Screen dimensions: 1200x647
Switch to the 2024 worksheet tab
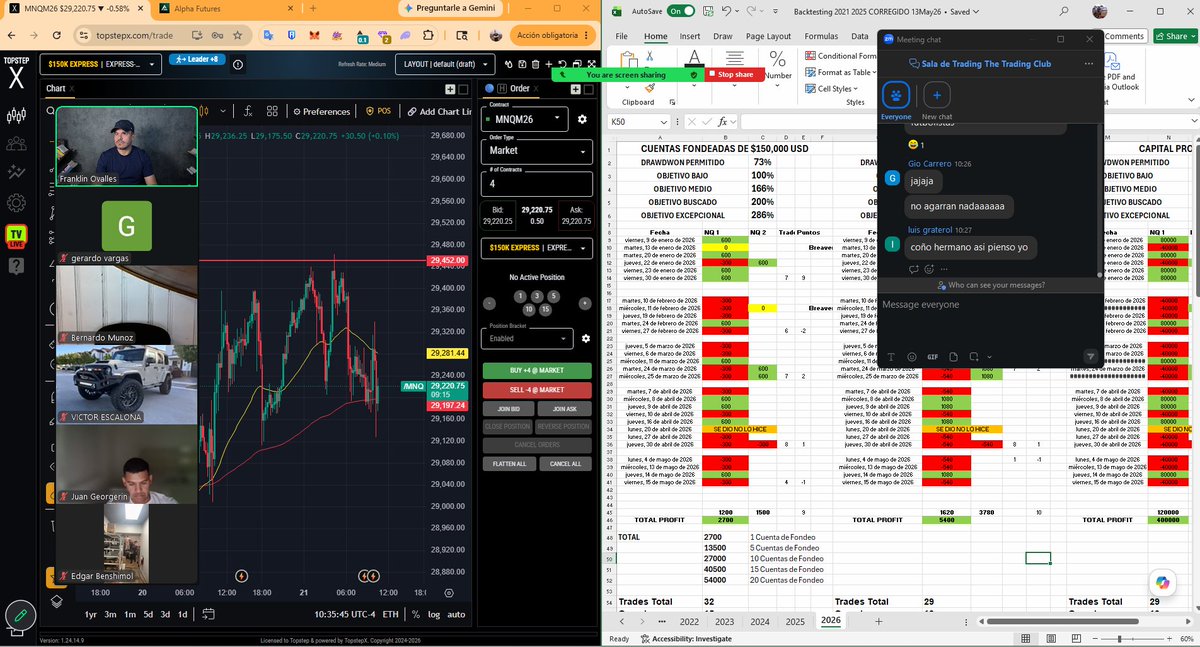[x=759, y=621]
